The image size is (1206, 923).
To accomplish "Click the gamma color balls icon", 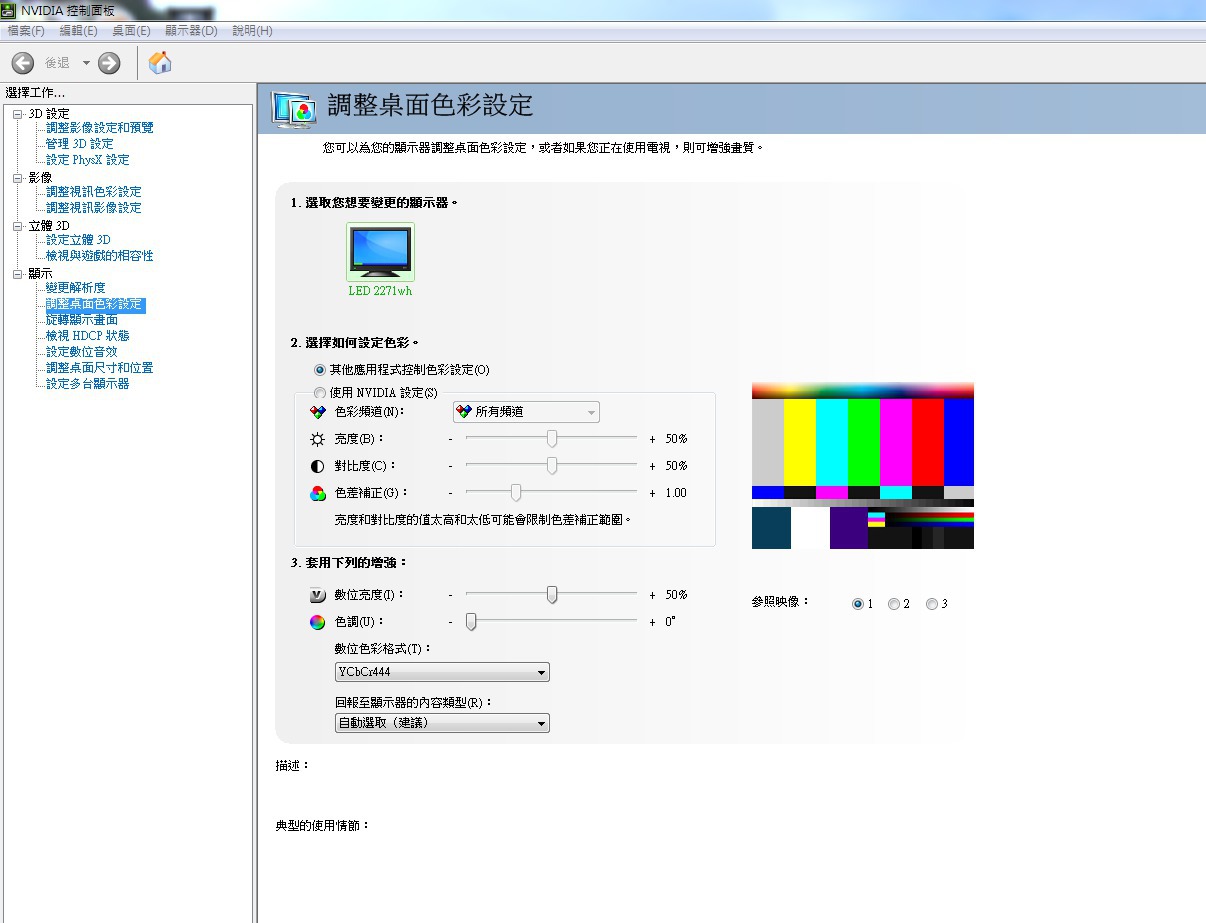I will [x=317, y=493].
